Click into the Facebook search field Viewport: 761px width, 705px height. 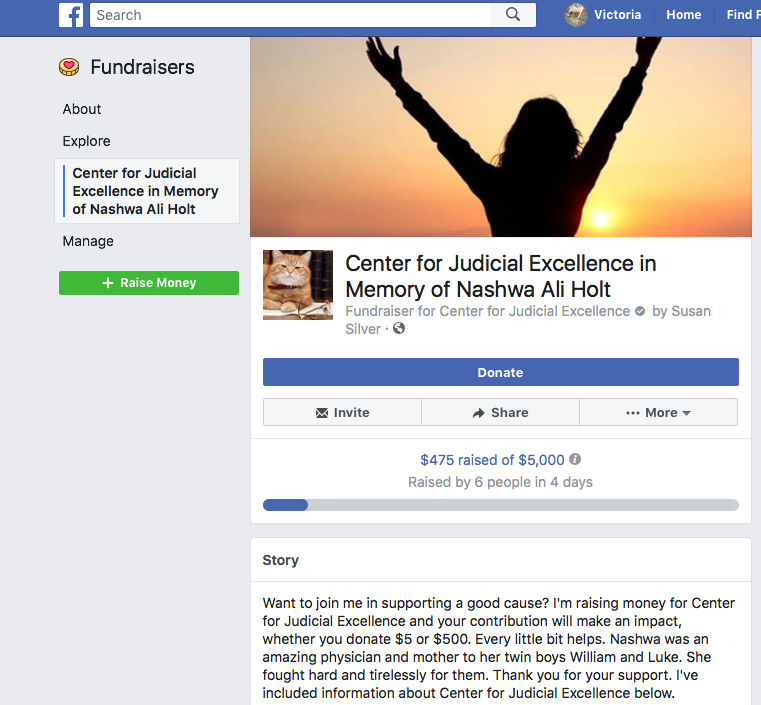(x=290, y=15)
